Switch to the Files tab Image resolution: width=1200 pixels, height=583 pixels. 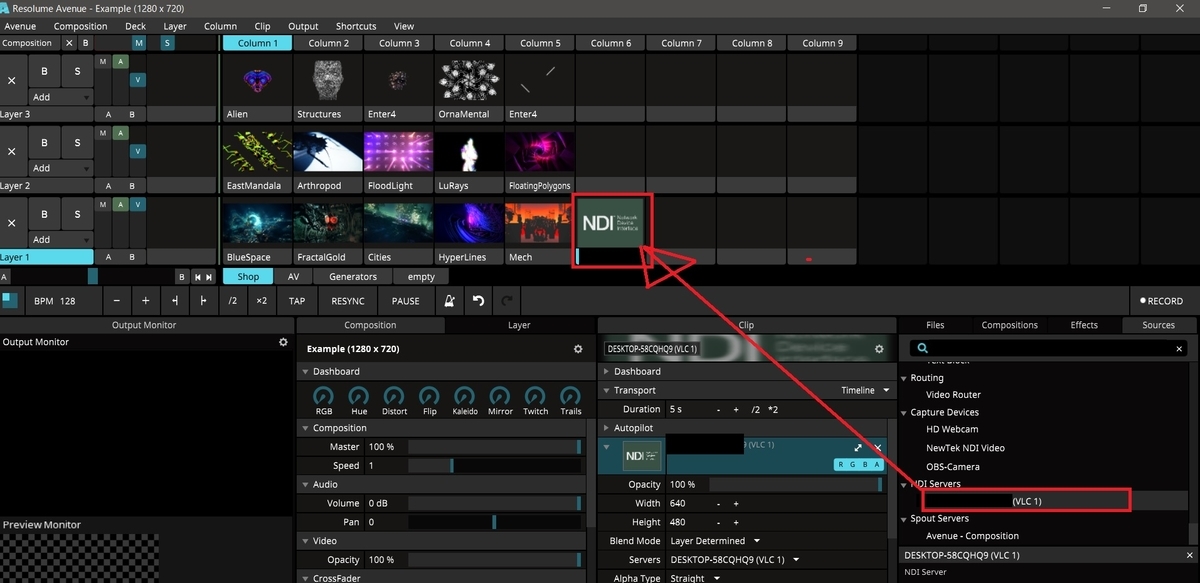[x=935, y=325]
